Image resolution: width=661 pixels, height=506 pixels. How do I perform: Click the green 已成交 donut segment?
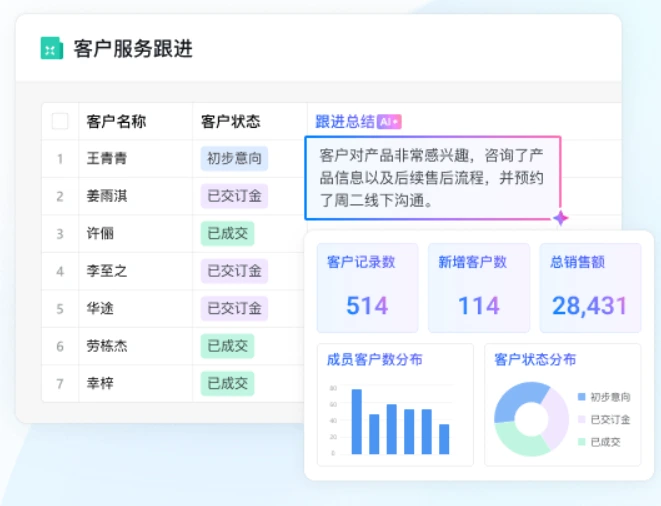[520, 441]
